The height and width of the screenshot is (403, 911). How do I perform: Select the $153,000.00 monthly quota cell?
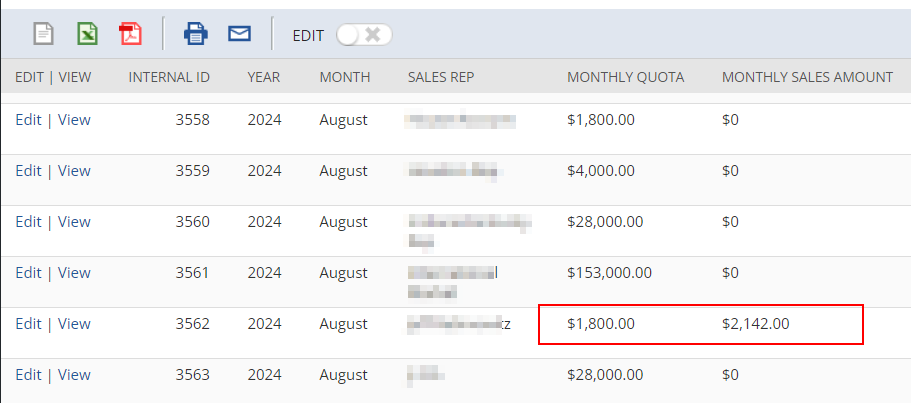(609, 273)
